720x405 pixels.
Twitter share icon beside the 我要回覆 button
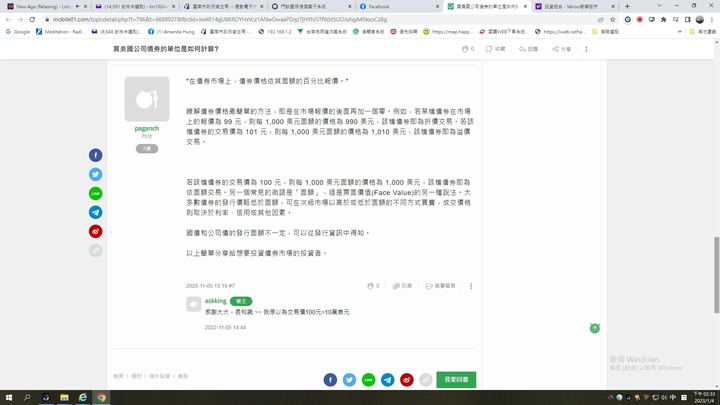point(349,380)
